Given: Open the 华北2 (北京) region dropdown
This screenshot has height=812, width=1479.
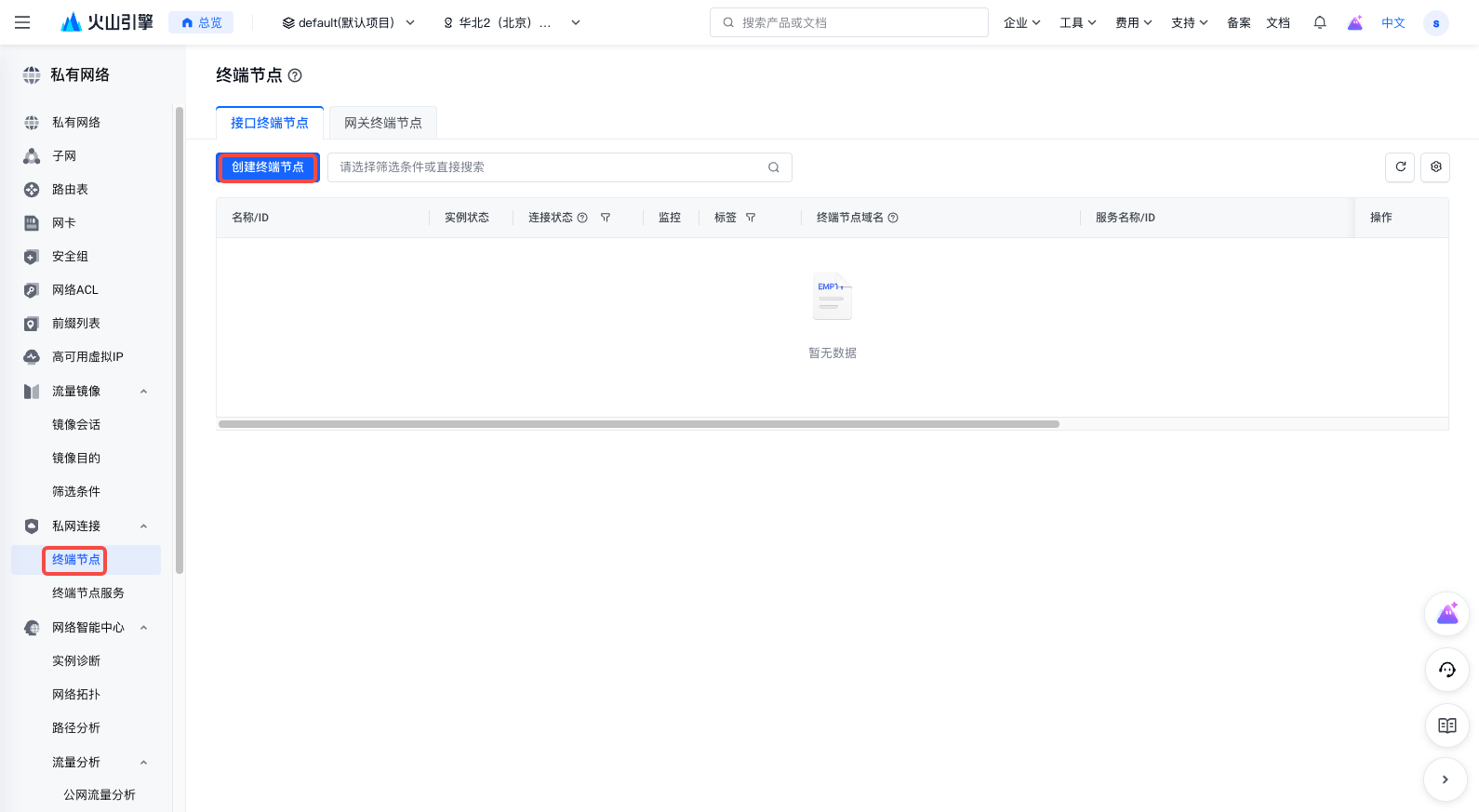Looking at the screenshot, I should pos(512,22).
